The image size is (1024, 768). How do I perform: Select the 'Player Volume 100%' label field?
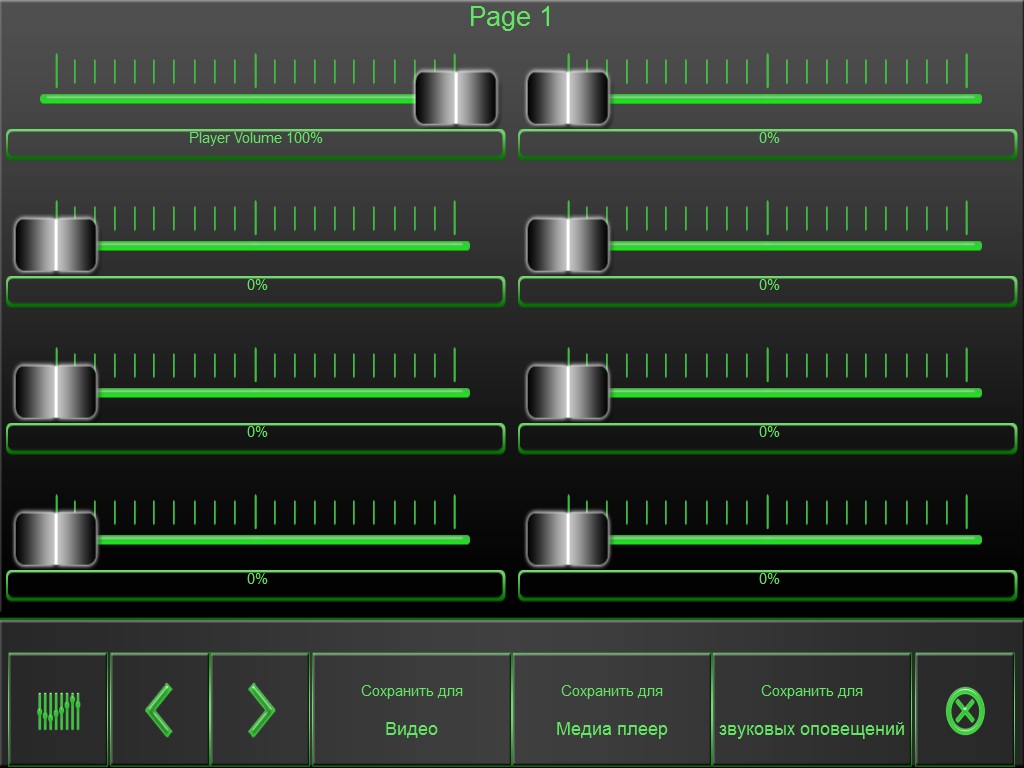tap(256, 144)
